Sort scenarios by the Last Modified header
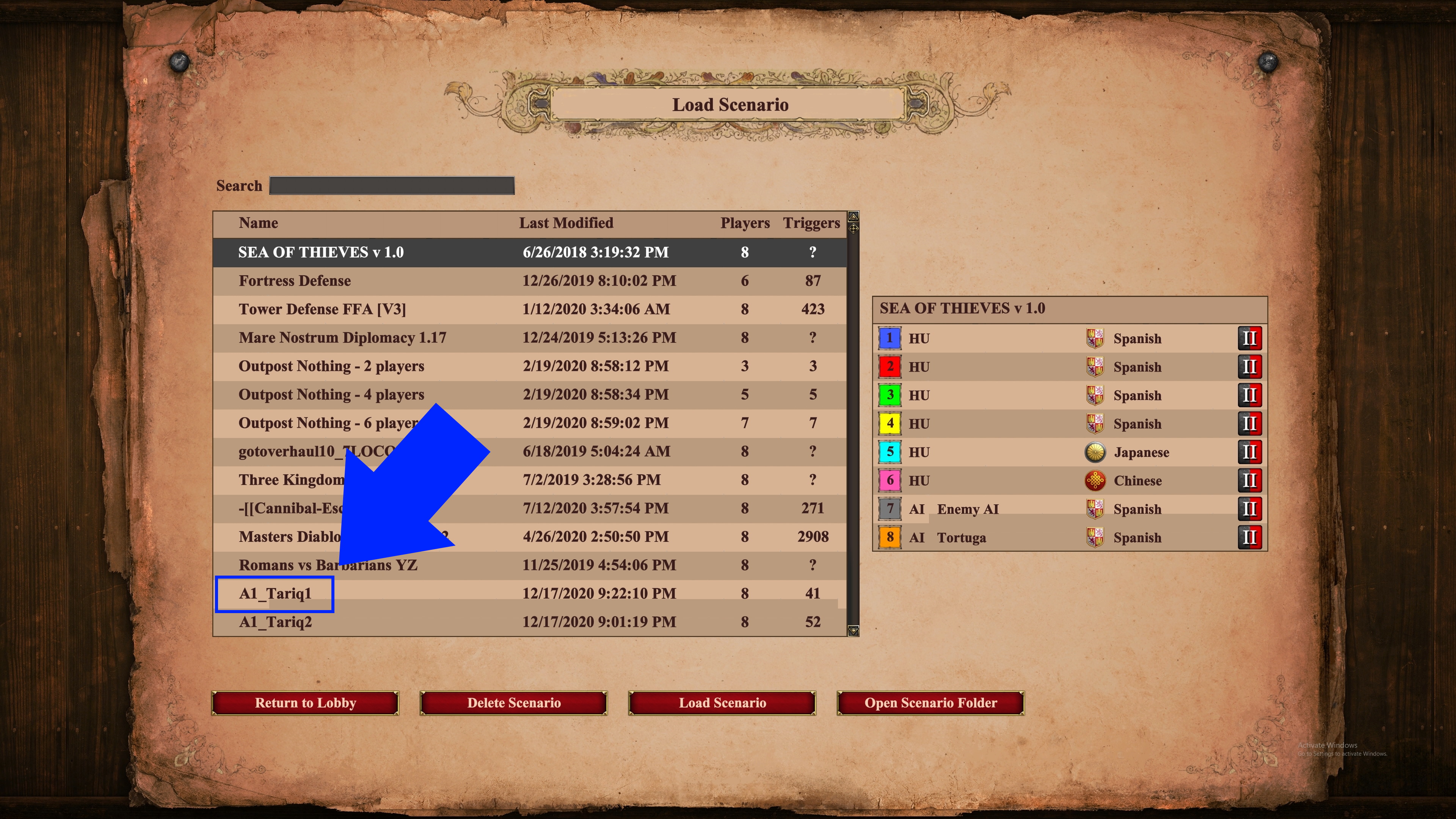The image size is (1456, 819). [566, 223]
